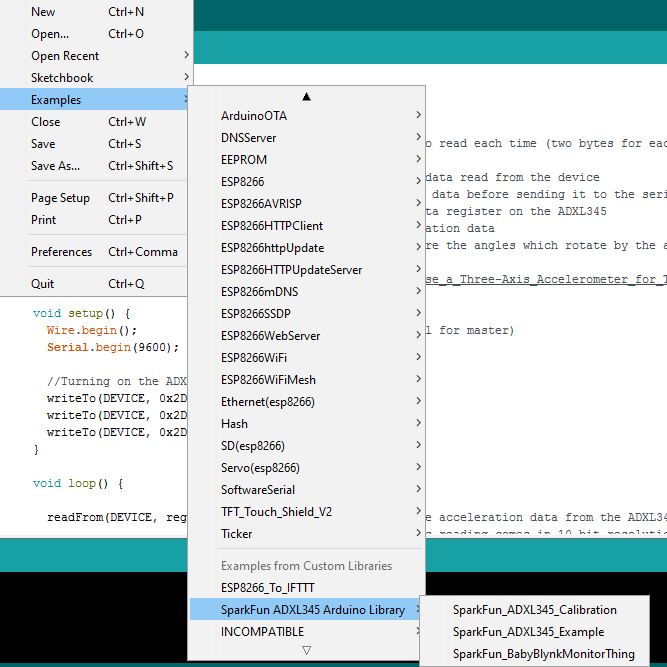
Task: Open SD(esp8266) examples
Action: pos(306,446)
